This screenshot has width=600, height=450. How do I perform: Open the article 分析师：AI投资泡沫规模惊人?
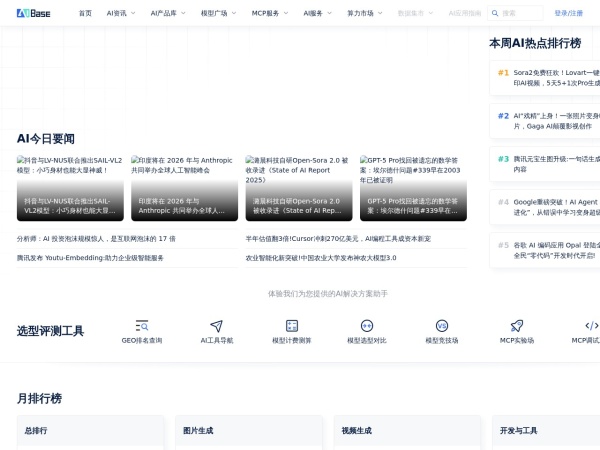click(96, 239)
